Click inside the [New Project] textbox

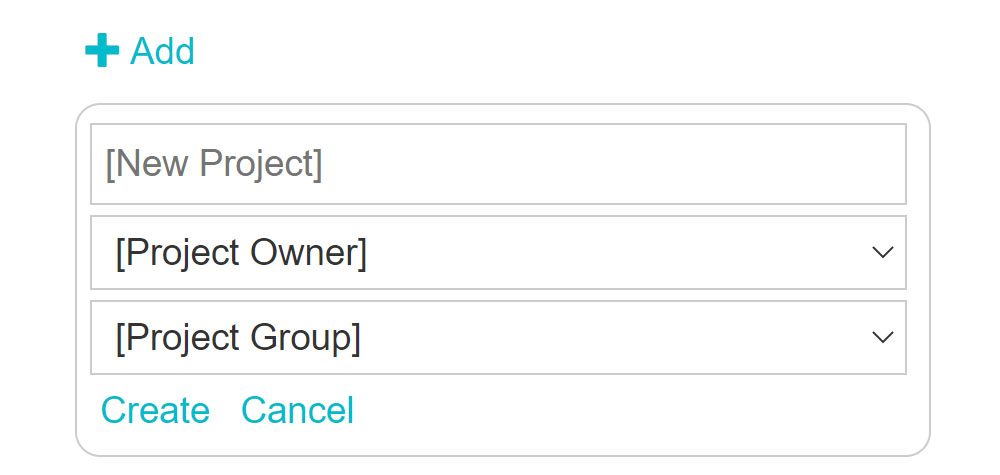coord(498,164)
